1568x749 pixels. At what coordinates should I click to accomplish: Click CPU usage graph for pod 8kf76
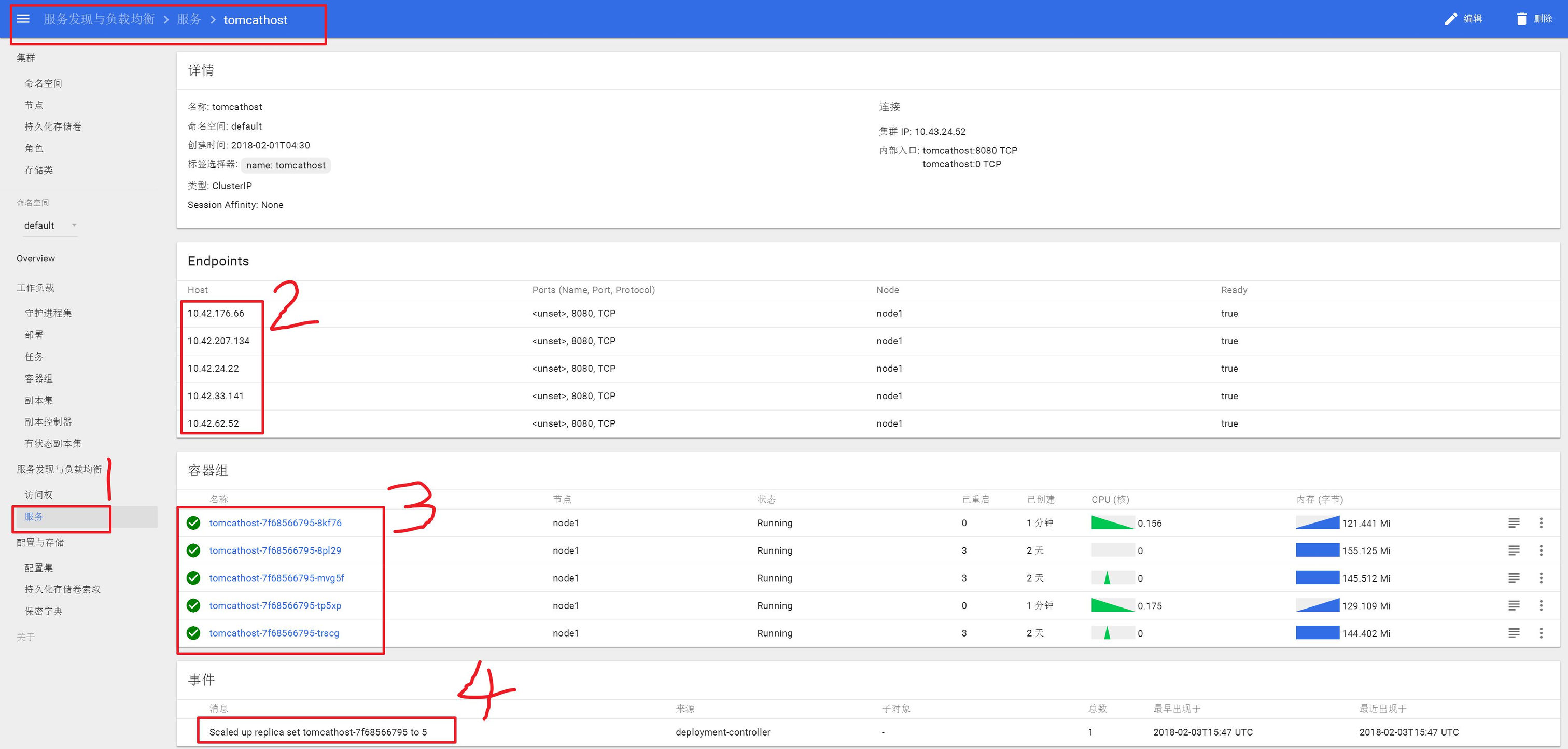(x=1112, y=522)
